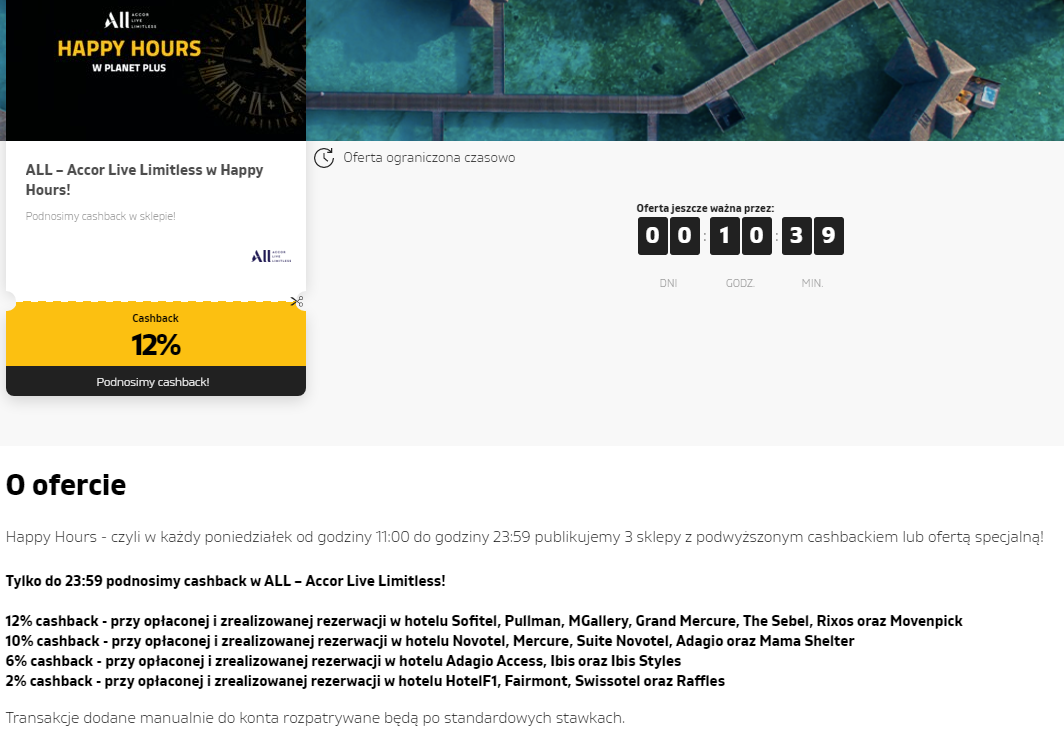Click the 'Podnosimy cashback!' dark bar
The height and width of the screenshot is (742, 1064).
point(156,382)
